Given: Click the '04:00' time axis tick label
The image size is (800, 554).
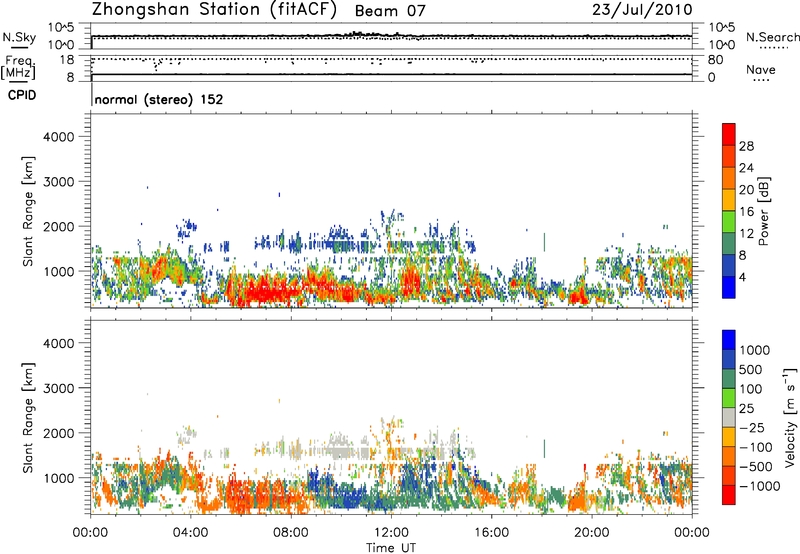Looking at the screenshot, I should [x=190, y=533].
